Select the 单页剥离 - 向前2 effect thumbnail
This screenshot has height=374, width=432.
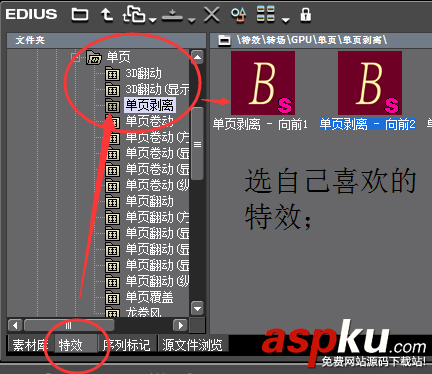tap(370, 83)
